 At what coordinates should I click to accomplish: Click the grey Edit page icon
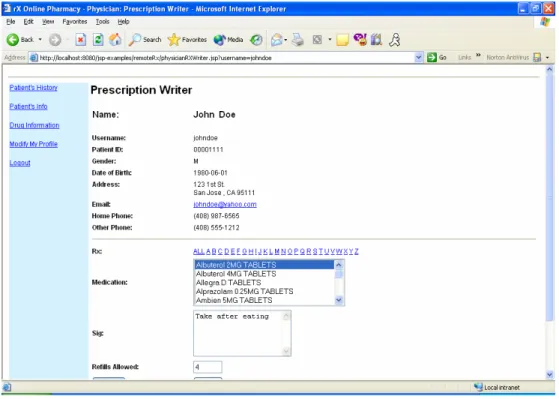click(317, 40)
